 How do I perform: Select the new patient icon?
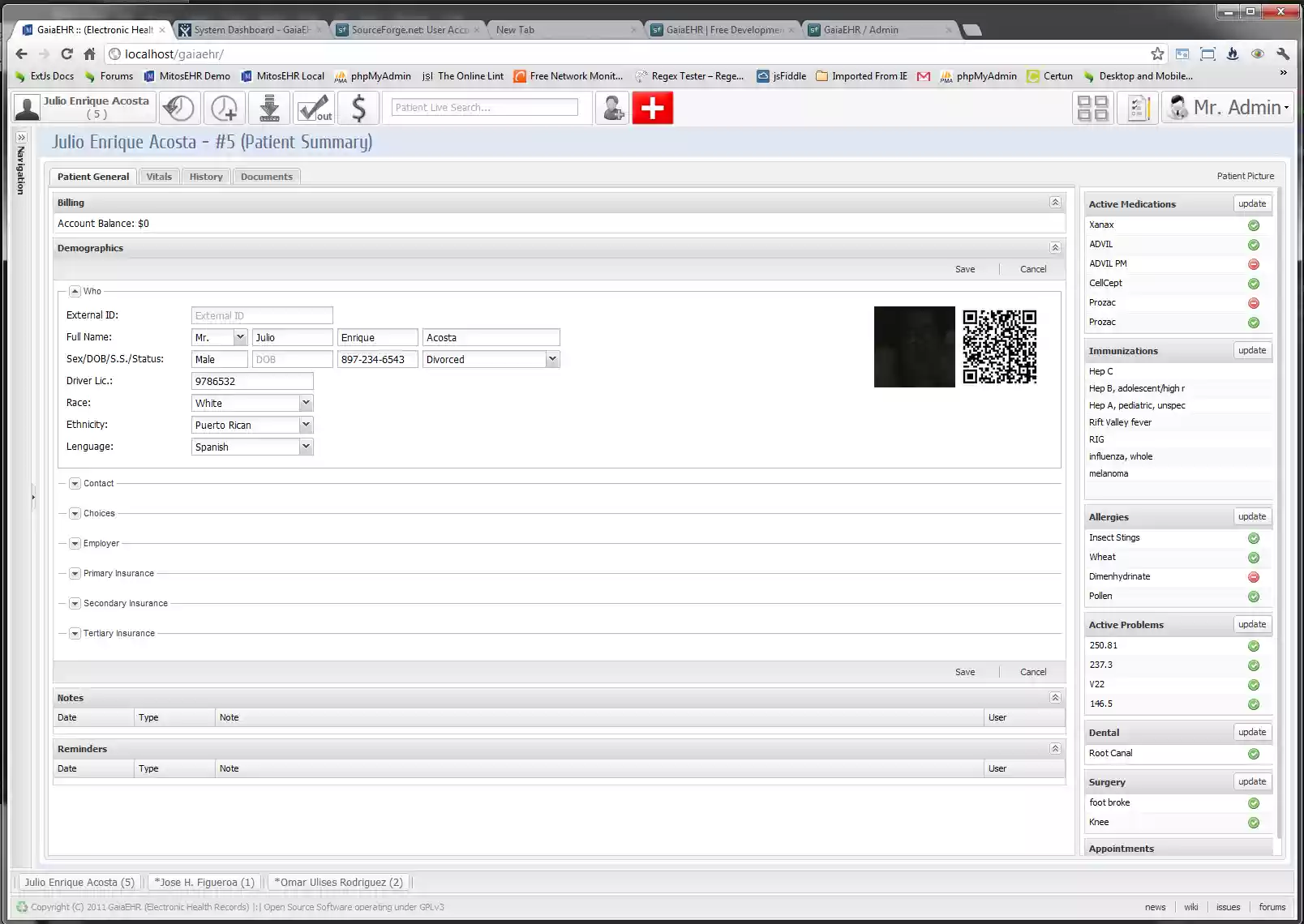[612, 107]
